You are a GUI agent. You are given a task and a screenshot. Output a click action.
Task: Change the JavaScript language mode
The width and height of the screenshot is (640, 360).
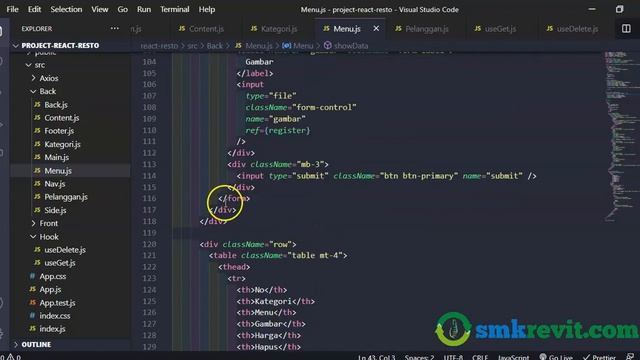pyautogui.click(x=513, y=357)
